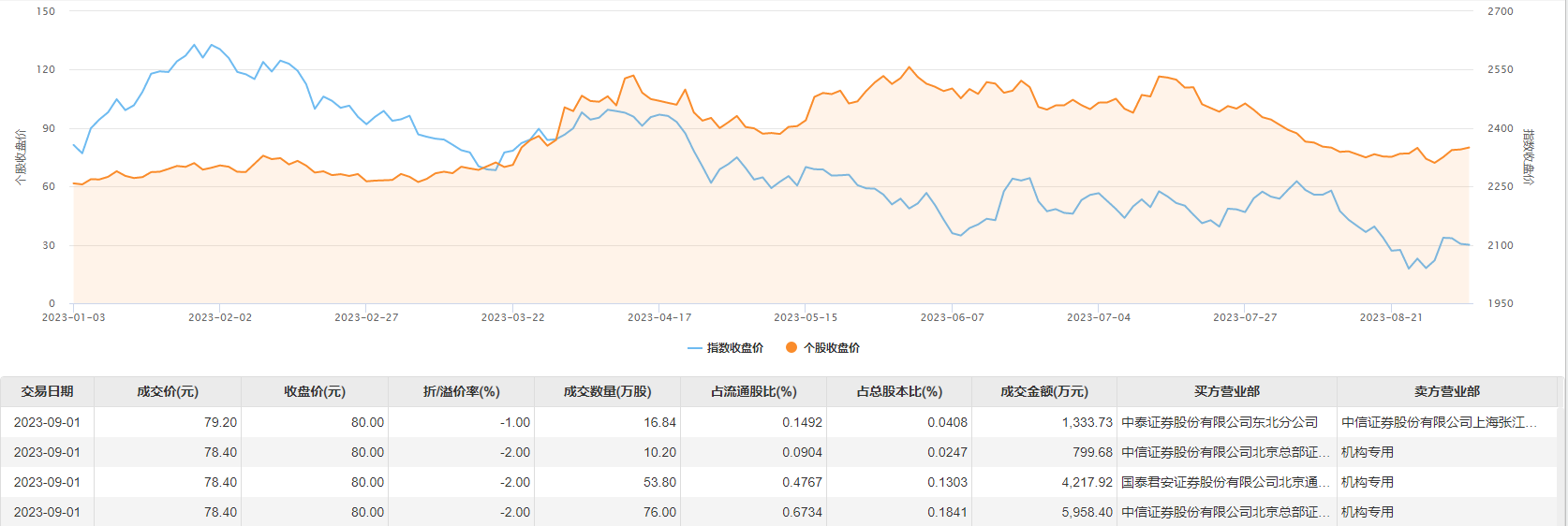The width and height of the screenshot is (1568, 526).
Task: Select buyer 中泰证券股份有限公司东北分公司 cell
Action: tap(1219, 423)
